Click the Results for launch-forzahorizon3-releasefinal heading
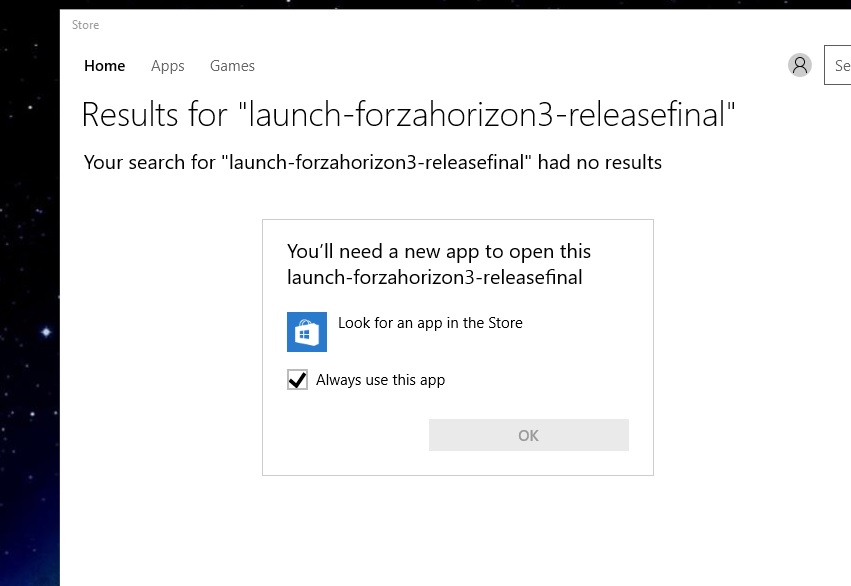This screenshot has height=586, width=851. tap(408, 114)
